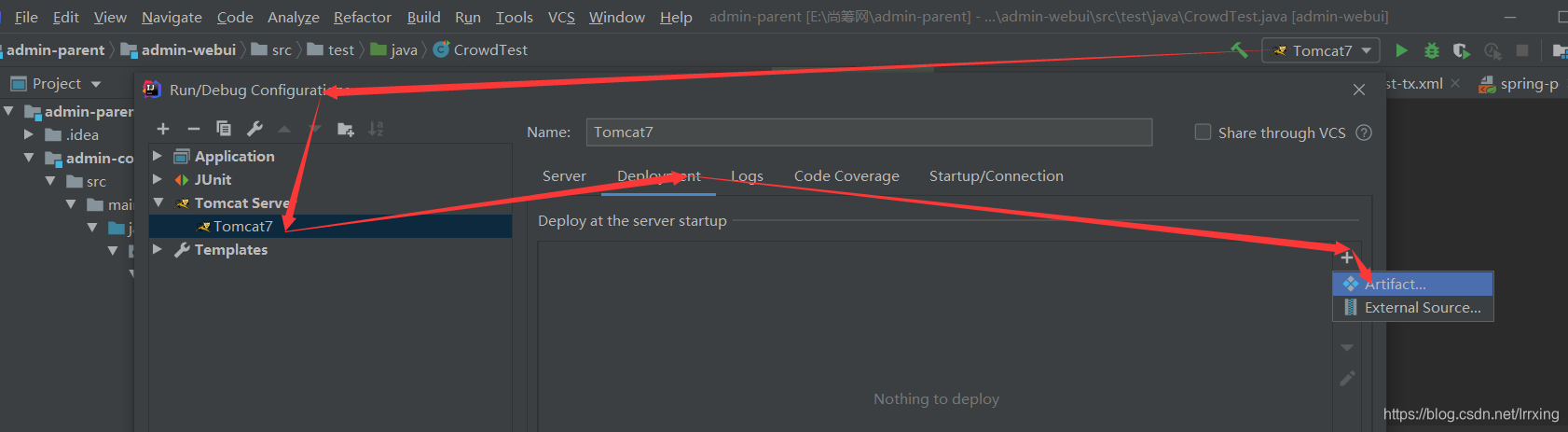Collapse the main folder in project tree

point(71,204)
